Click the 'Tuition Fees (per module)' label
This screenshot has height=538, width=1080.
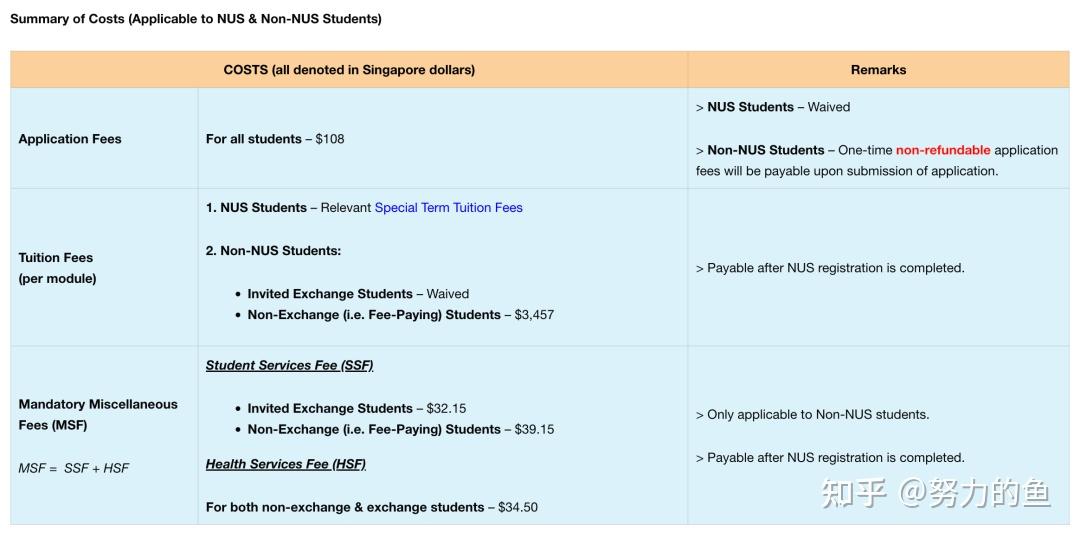click(56, 268)
